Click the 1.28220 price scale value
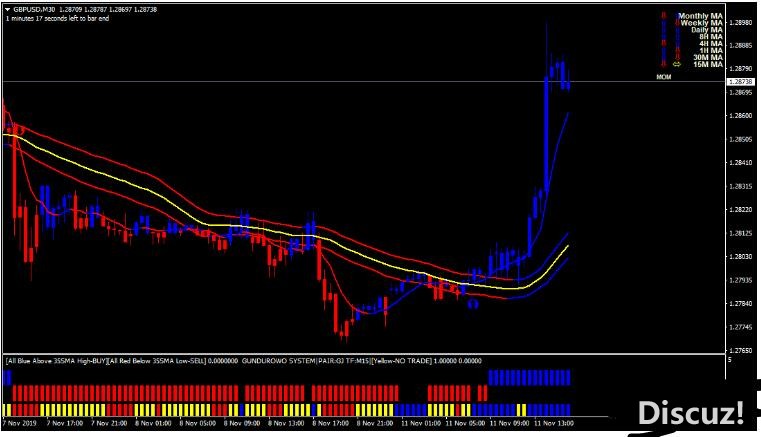 click(741, 210)
